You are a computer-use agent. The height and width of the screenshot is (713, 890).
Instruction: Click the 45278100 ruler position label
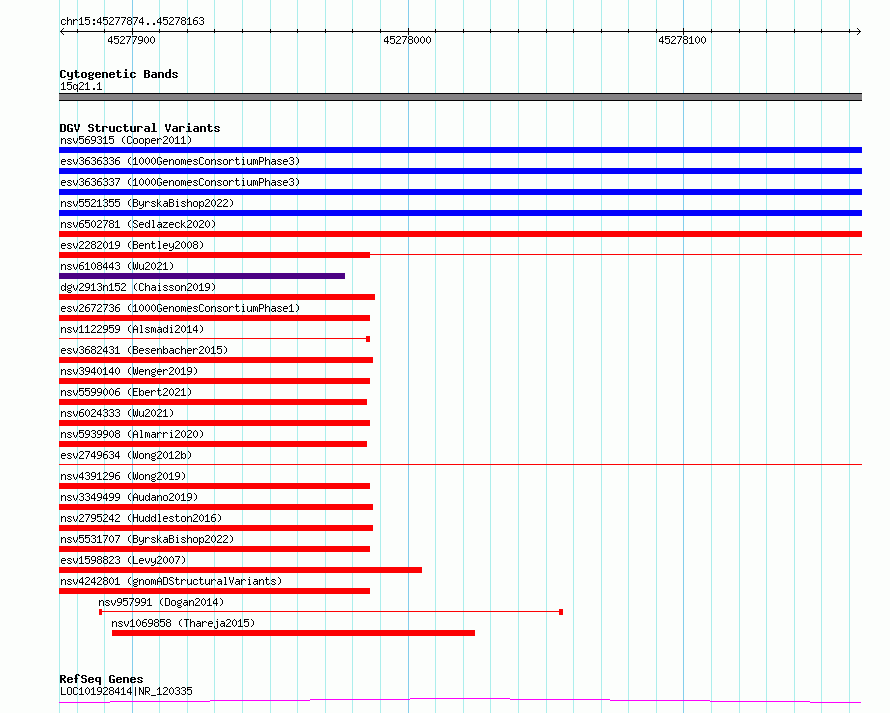click(682, 40)
